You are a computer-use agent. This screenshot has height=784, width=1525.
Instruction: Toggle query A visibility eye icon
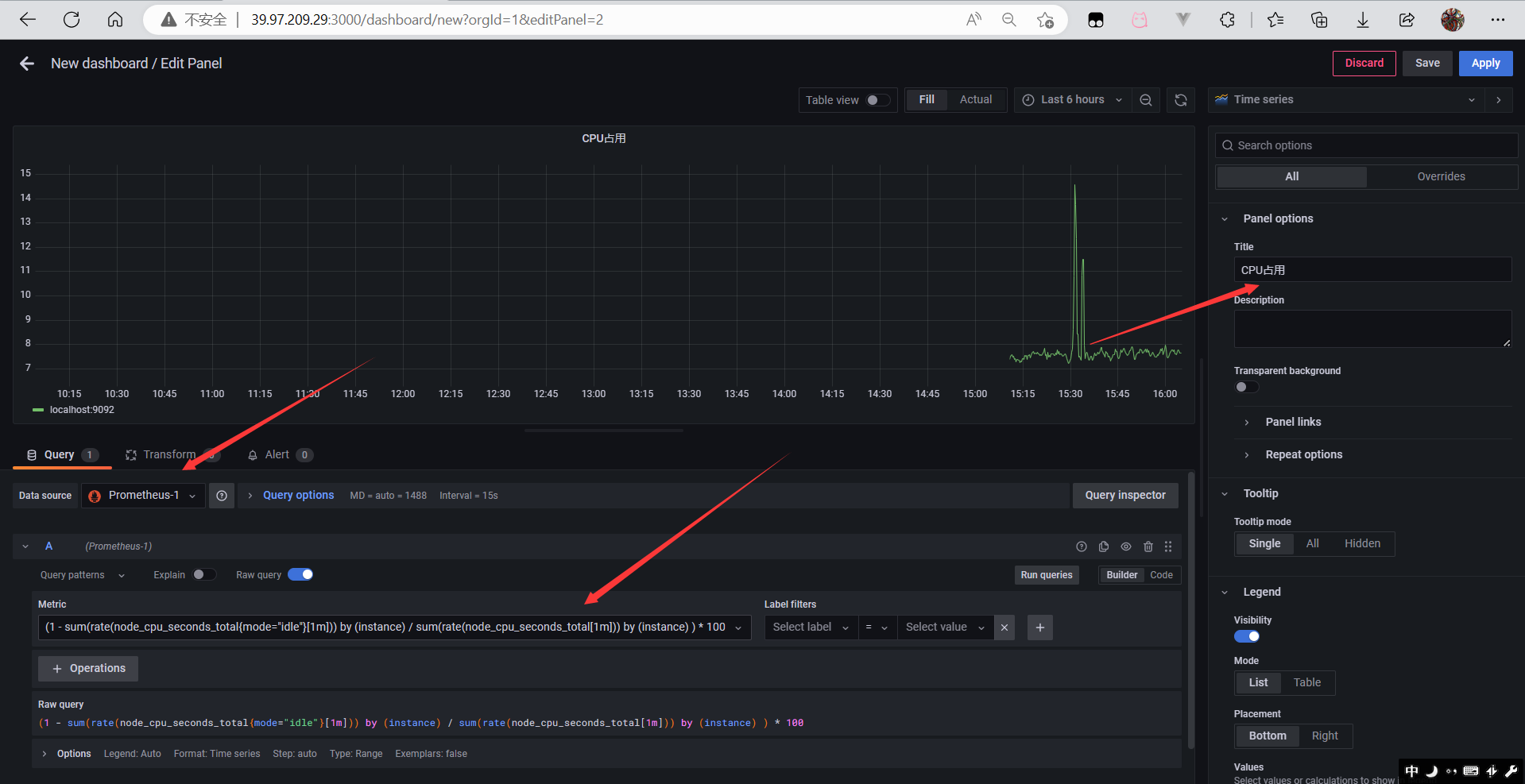1126,546
